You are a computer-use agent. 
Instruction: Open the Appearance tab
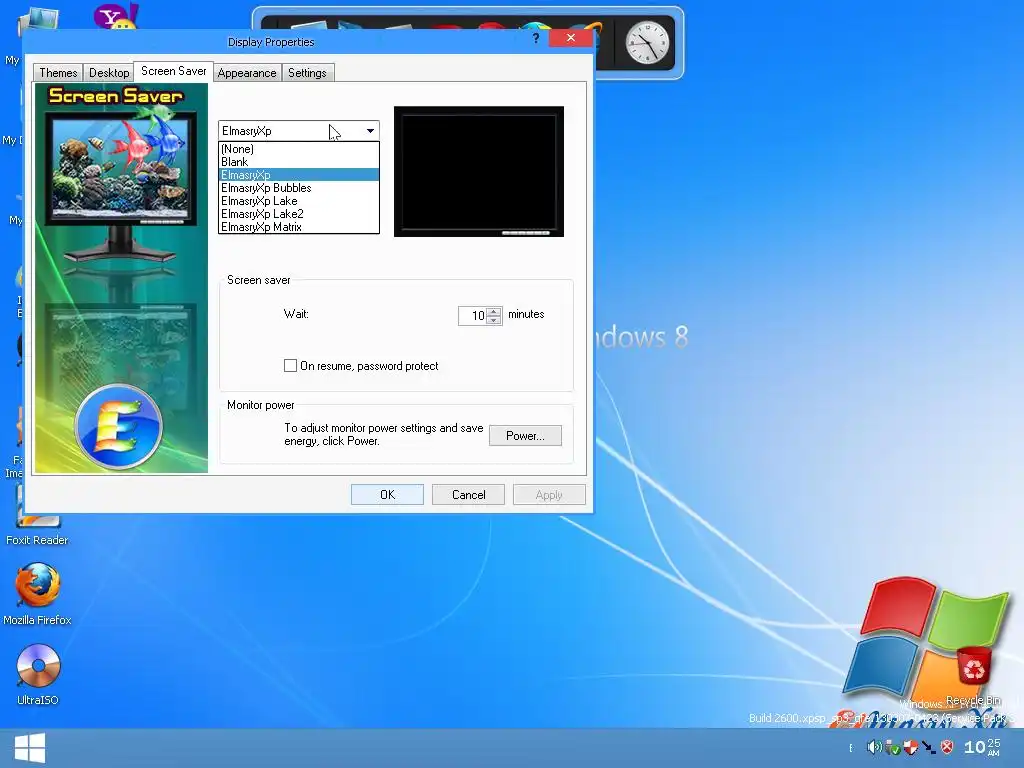tap(247, 72)
